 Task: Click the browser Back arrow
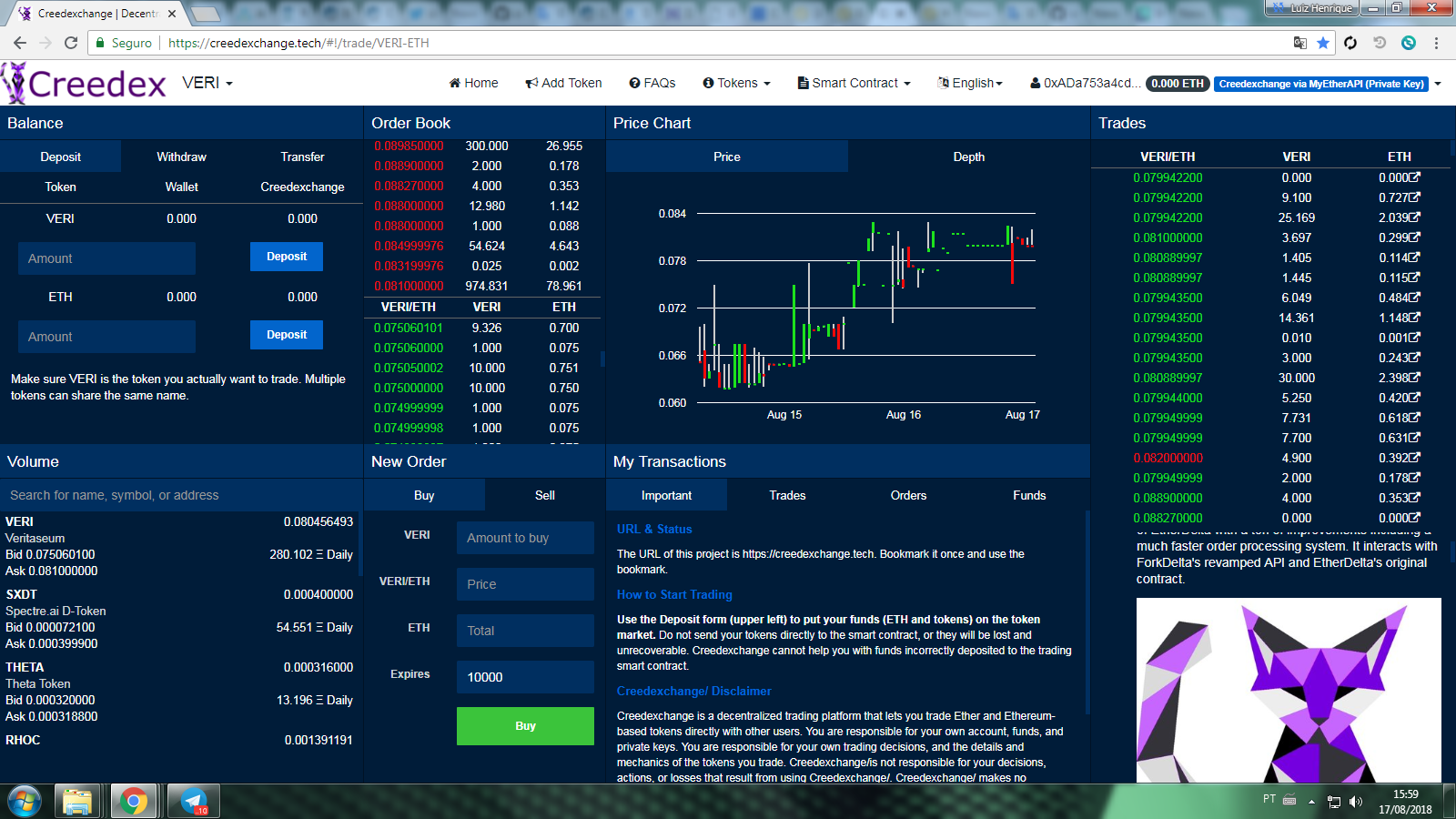[x=20, y=43]
